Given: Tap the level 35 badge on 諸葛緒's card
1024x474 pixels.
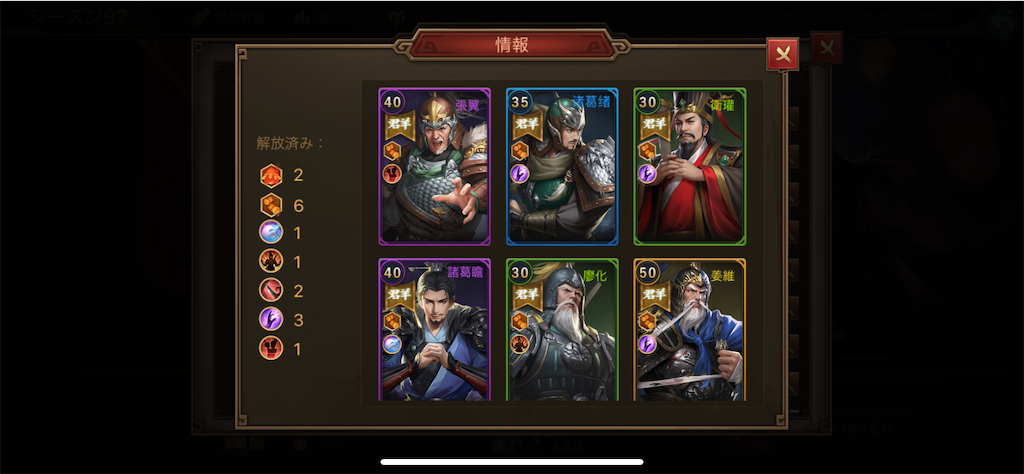Looking at the screenshot, I should tap(520, 103).
